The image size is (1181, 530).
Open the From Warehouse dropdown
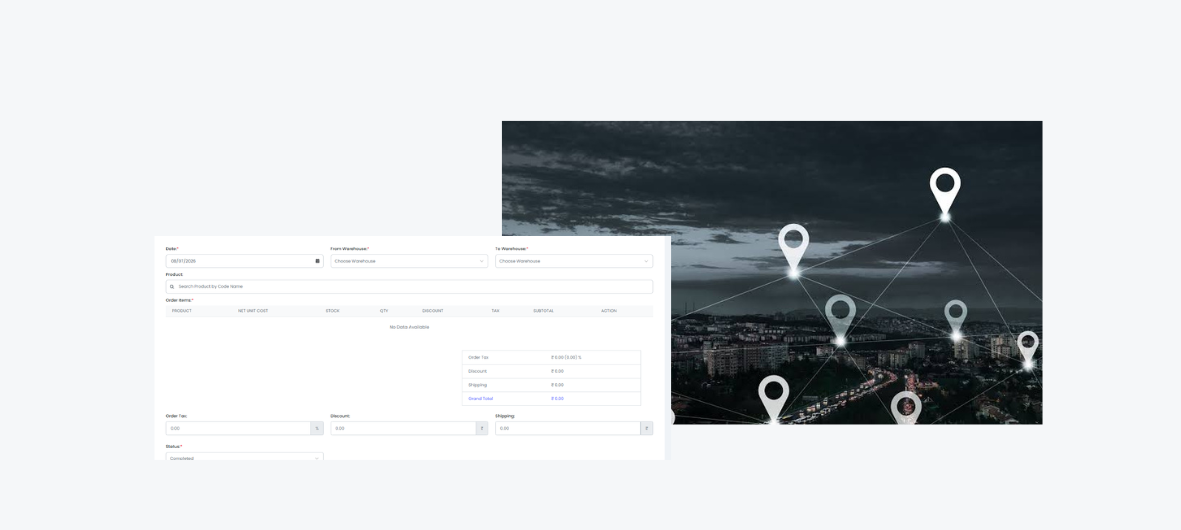[409, 261]
